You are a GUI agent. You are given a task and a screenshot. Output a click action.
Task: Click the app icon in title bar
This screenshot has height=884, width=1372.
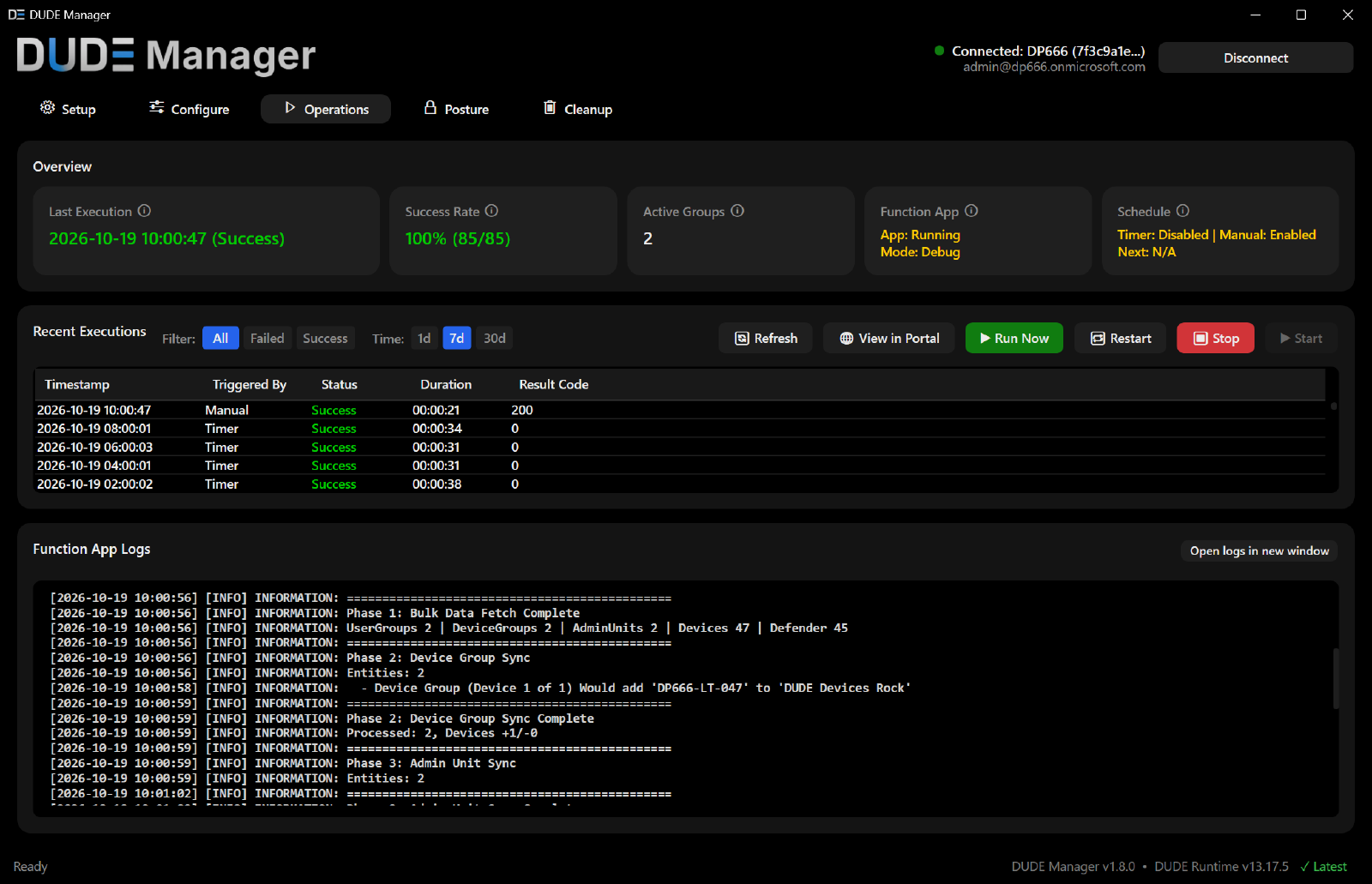pos(15,15)
